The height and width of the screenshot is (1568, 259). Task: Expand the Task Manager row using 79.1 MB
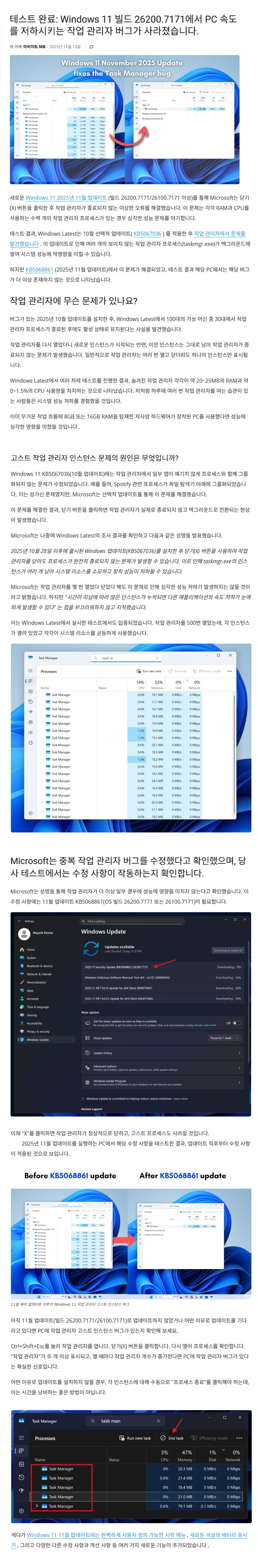(x=37, y=1506)
